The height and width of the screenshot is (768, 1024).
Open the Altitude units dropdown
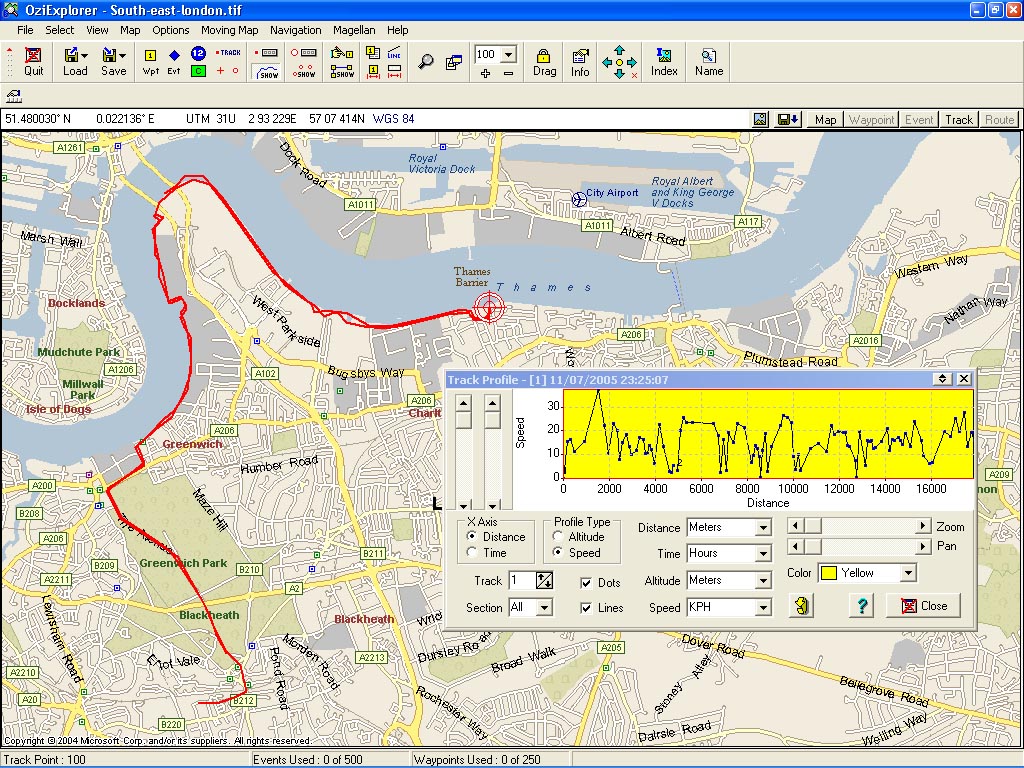click(763, 581)
